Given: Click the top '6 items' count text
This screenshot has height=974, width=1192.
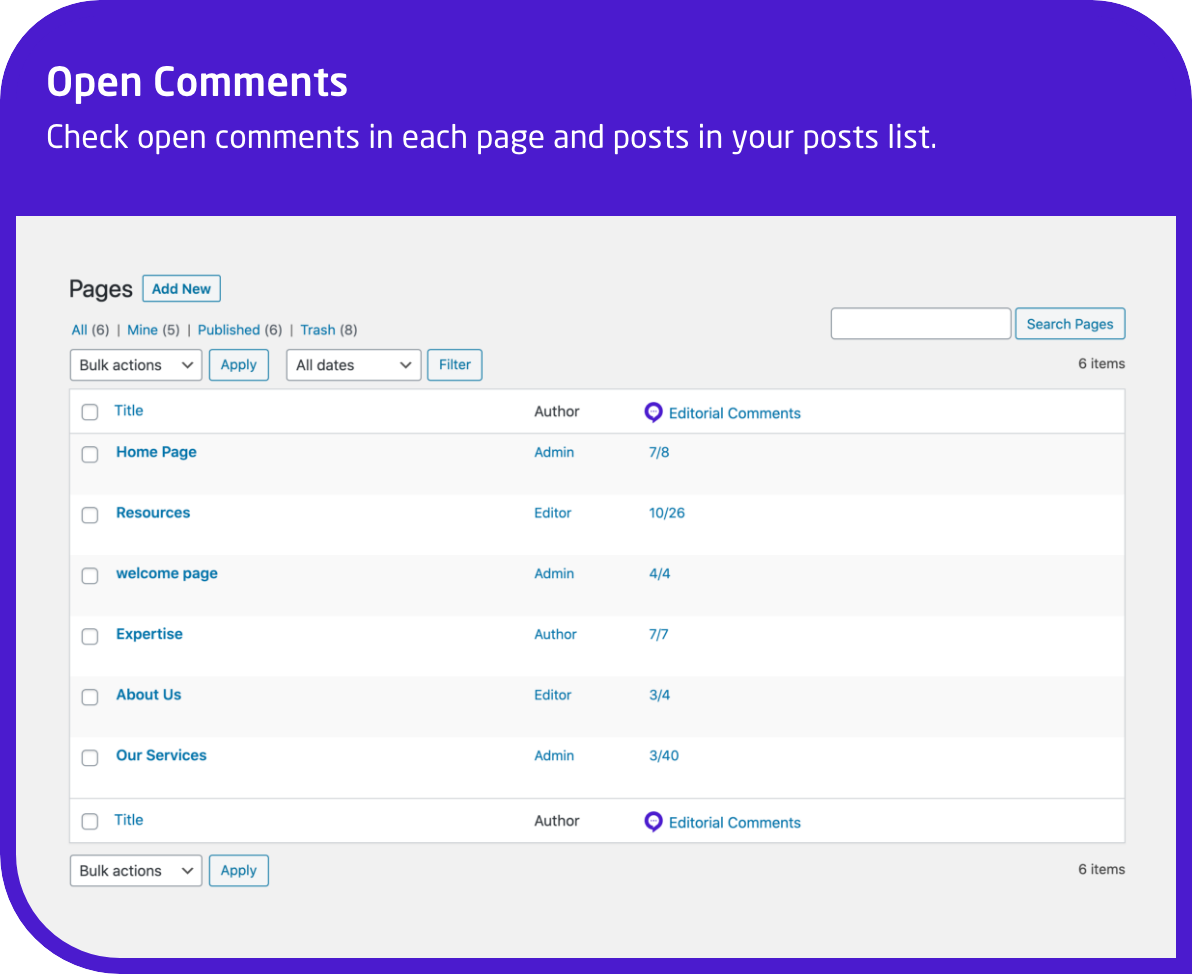Looking at the screenshot, I should (1102, 363).
